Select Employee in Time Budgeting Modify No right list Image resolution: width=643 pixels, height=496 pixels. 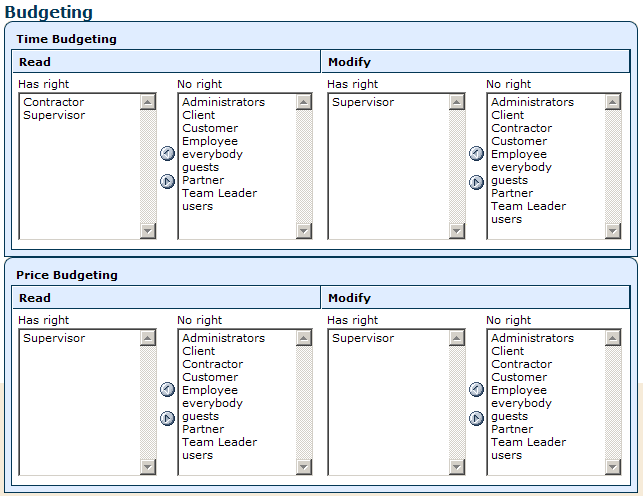pos(519,154)
